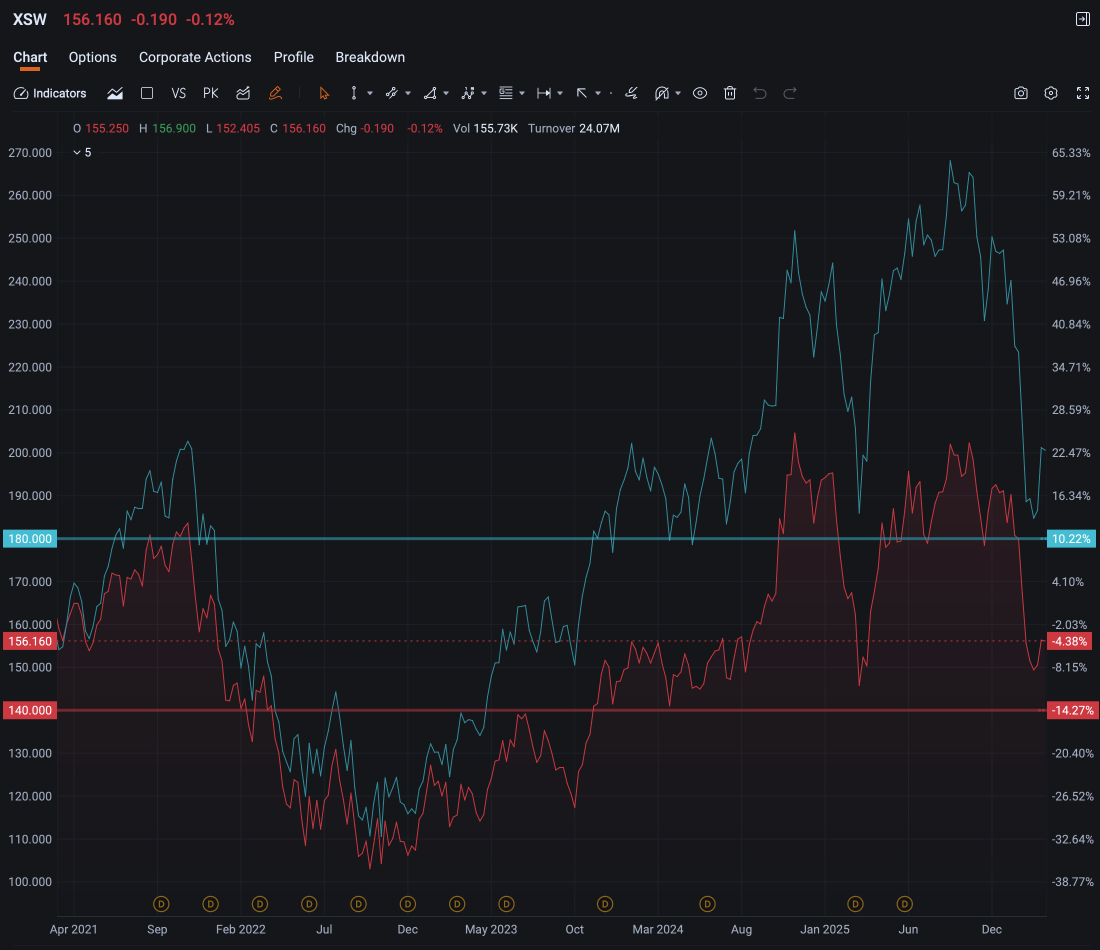Click the VS compare icon
The image size is (1100, 950).
[179, 93]
